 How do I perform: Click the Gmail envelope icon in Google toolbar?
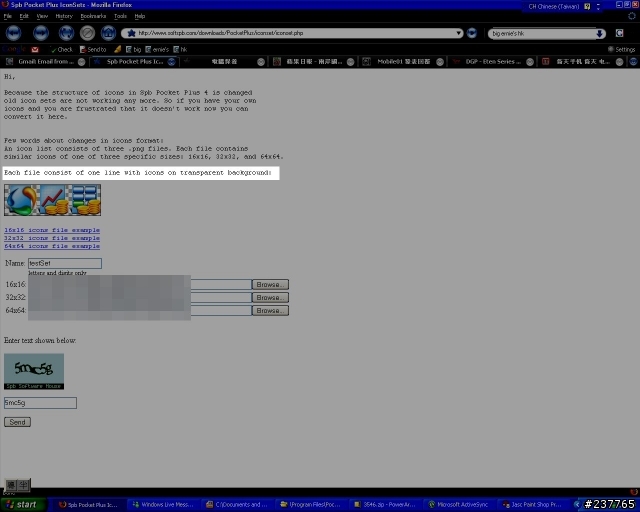(35, 49)
